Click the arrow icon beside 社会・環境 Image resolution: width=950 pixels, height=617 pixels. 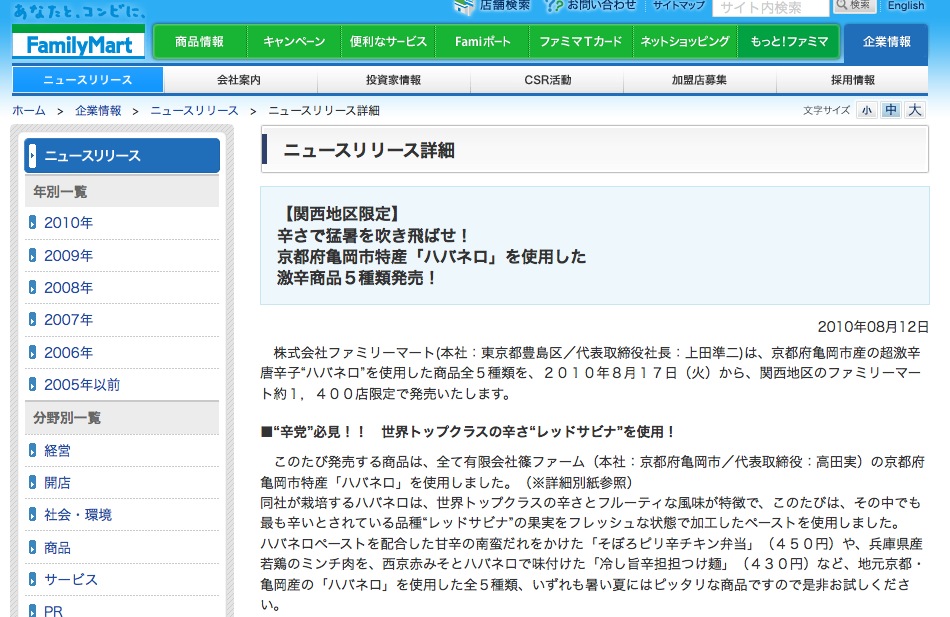(33, 515)
